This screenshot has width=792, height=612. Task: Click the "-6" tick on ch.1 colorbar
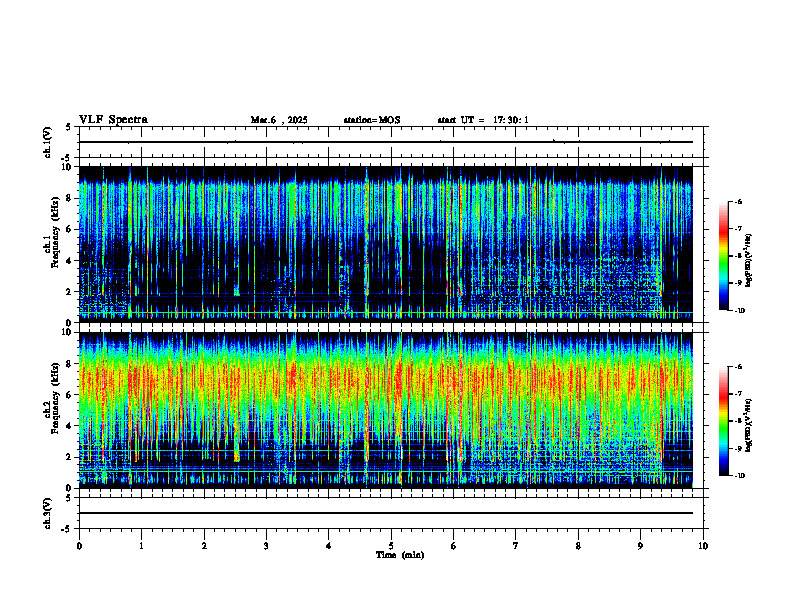click(x=738, y=201)
